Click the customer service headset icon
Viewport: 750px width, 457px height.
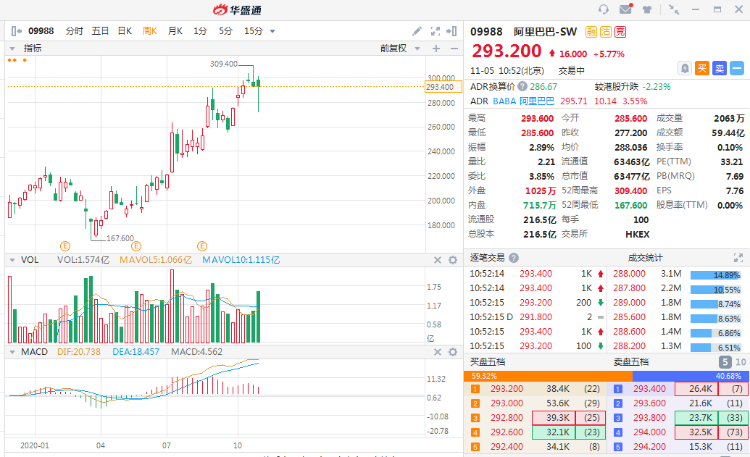(x=603, y=9)
